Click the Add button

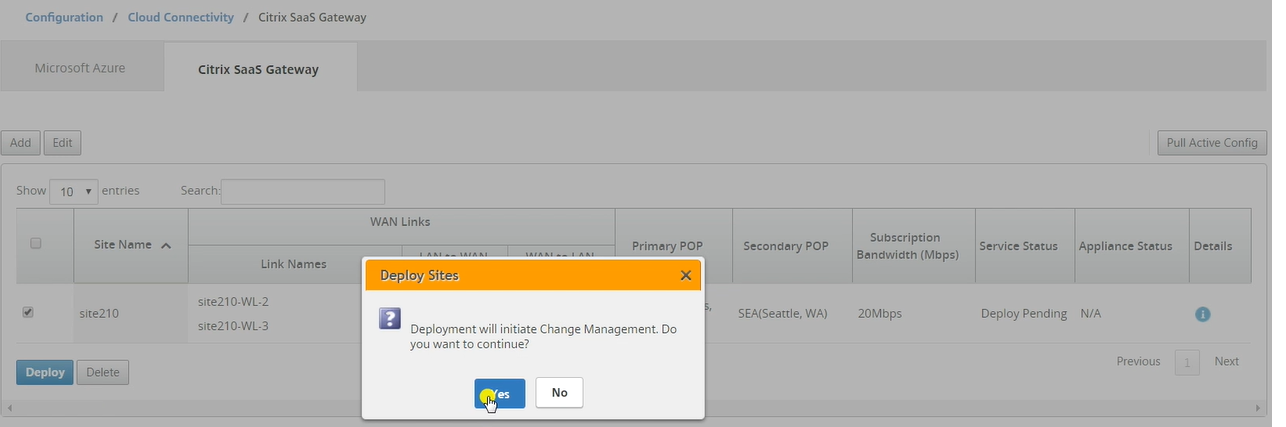click(x=20, y=143)
